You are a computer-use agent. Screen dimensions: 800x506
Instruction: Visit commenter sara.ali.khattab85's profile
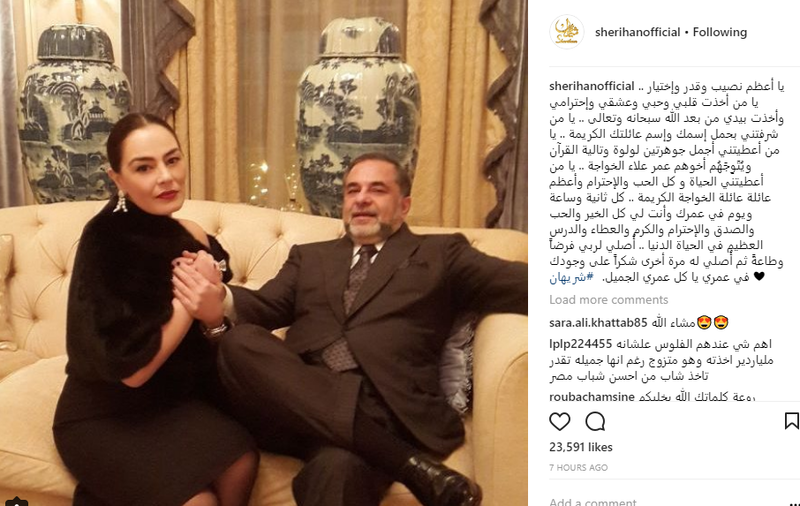click(598, 323)
